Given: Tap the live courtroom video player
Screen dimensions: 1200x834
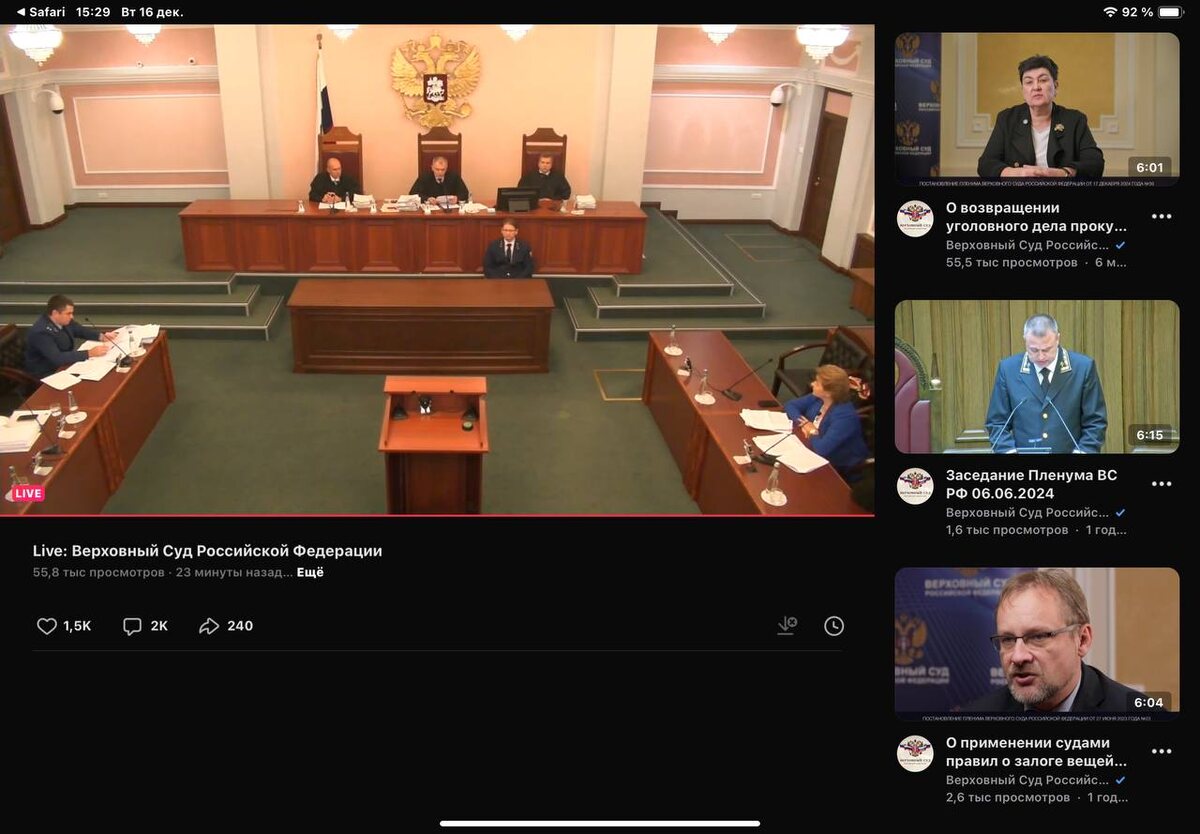Looking at the screenshot, I should click(x=437, y=270).
